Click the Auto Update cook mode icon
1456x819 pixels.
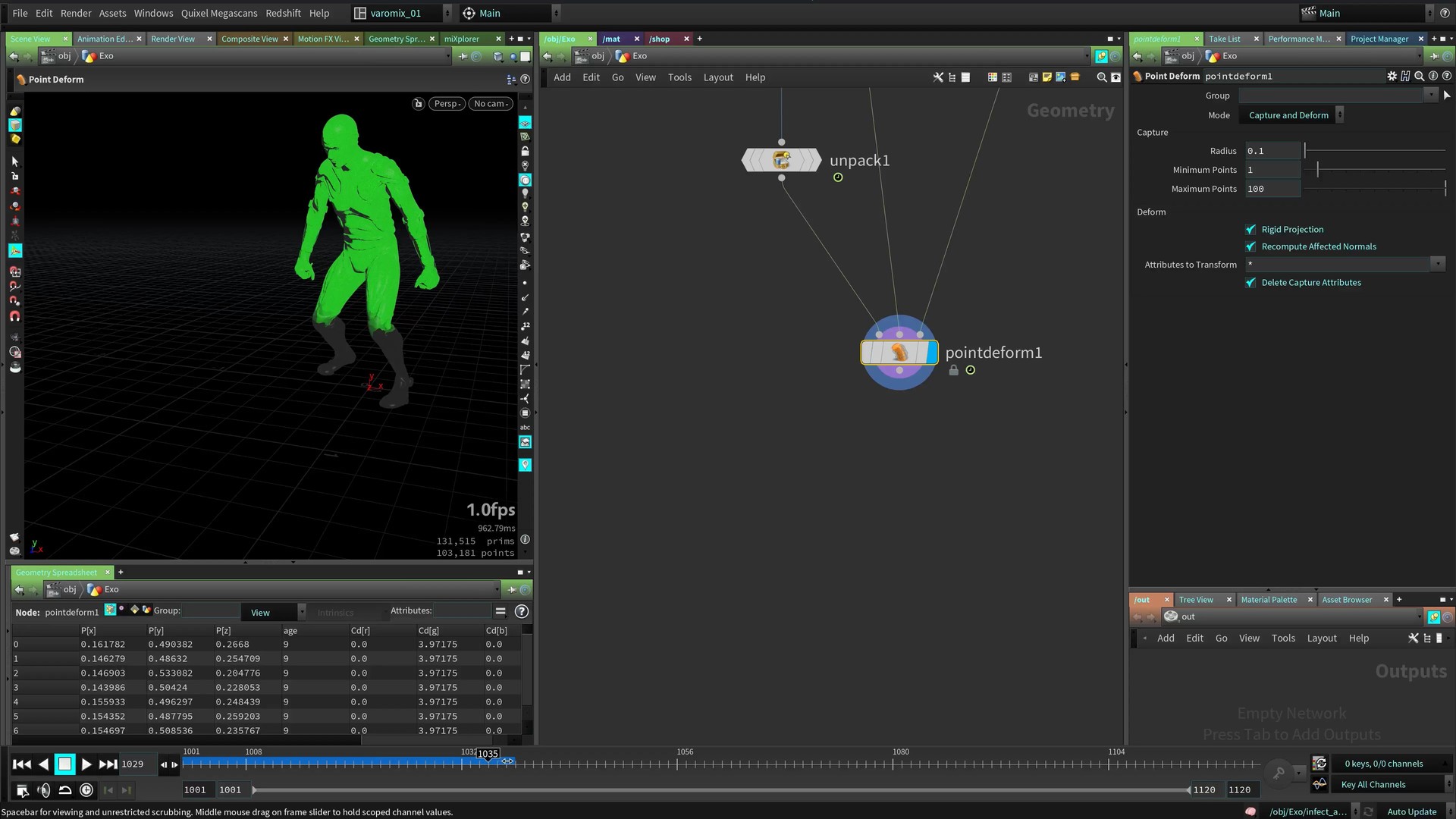tap(1368, 811)
